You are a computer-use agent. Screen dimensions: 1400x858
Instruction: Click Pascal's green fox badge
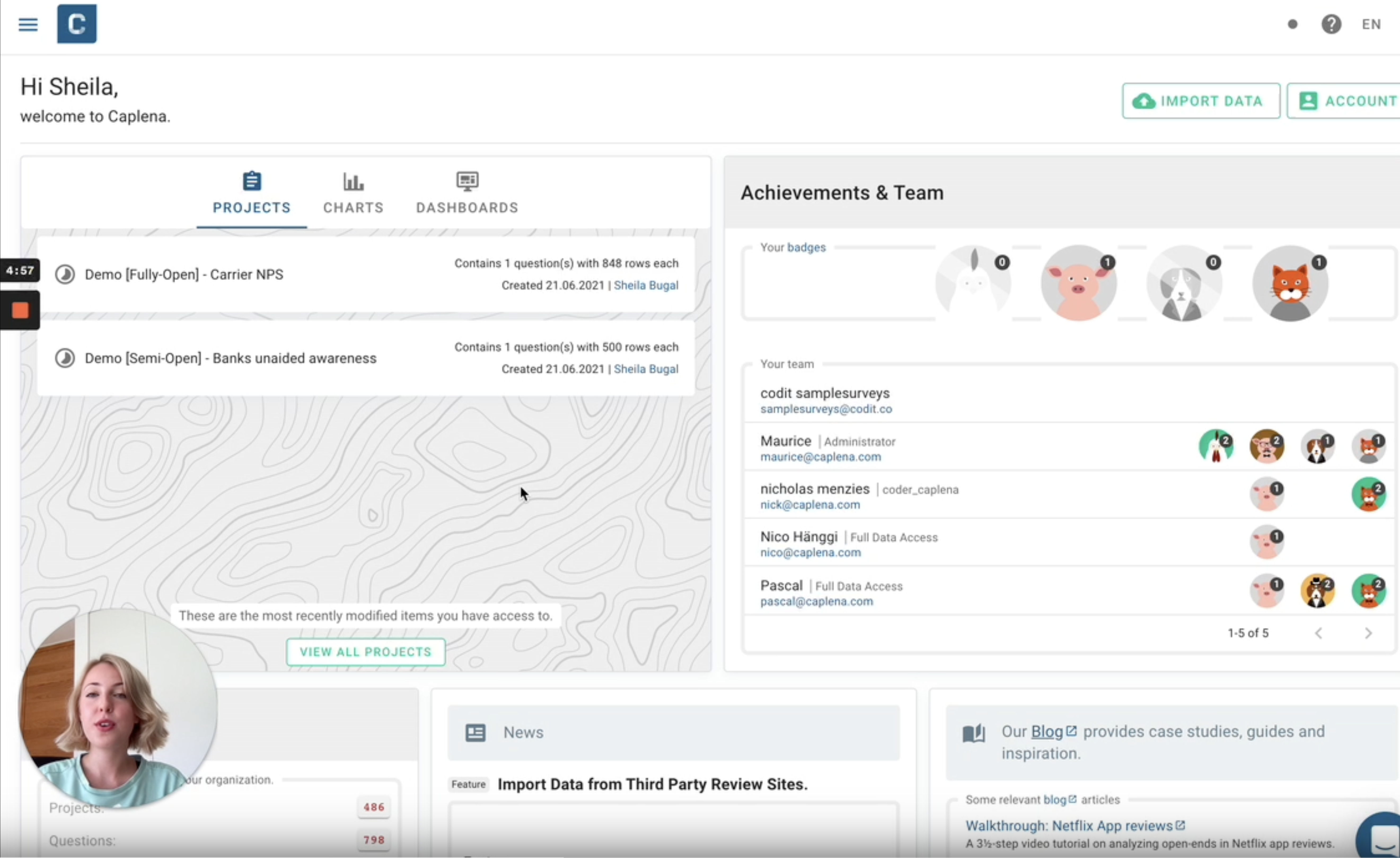click(x=1369, y=590)
